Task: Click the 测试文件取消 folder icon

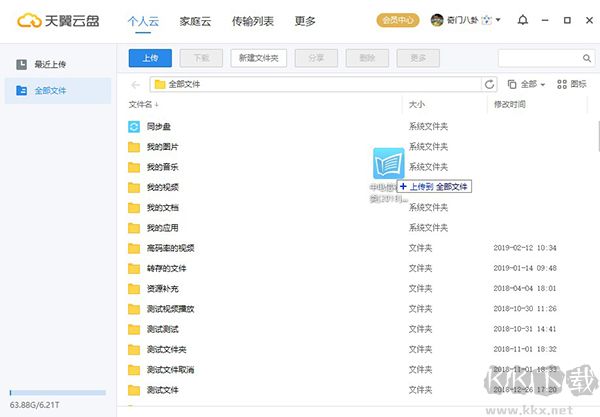Action: [134, 370]
